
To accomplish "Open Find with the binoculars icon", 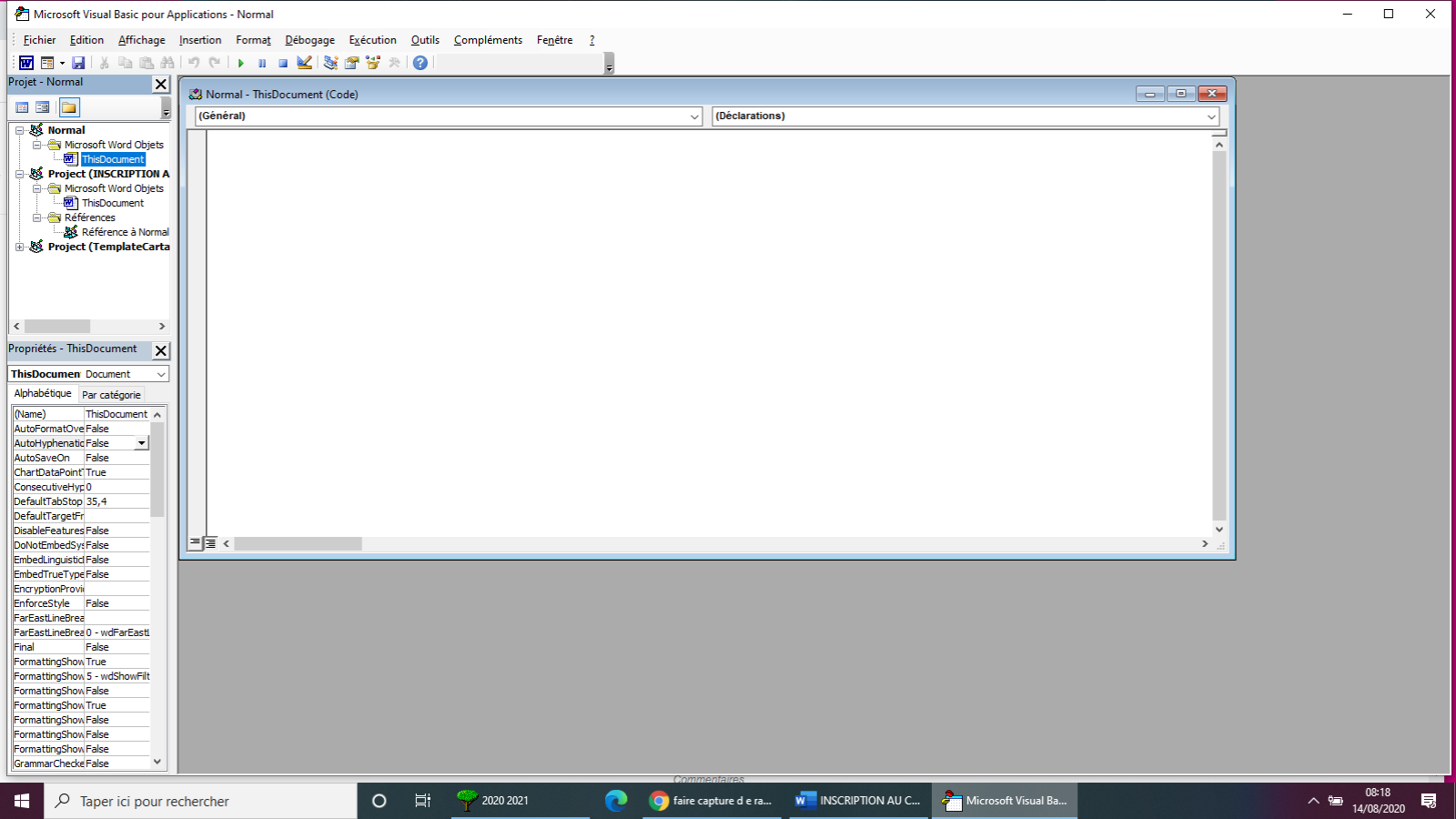I will 167,63.
